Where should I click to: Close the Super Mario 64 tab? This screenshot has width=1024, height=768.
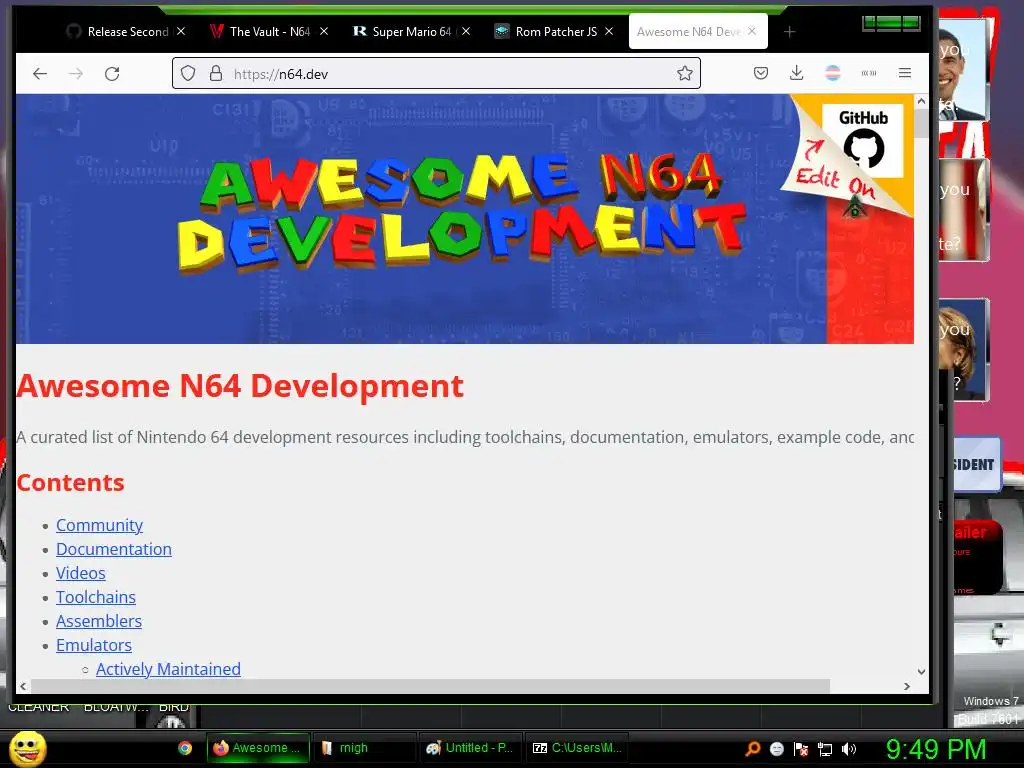coord(466,31)
